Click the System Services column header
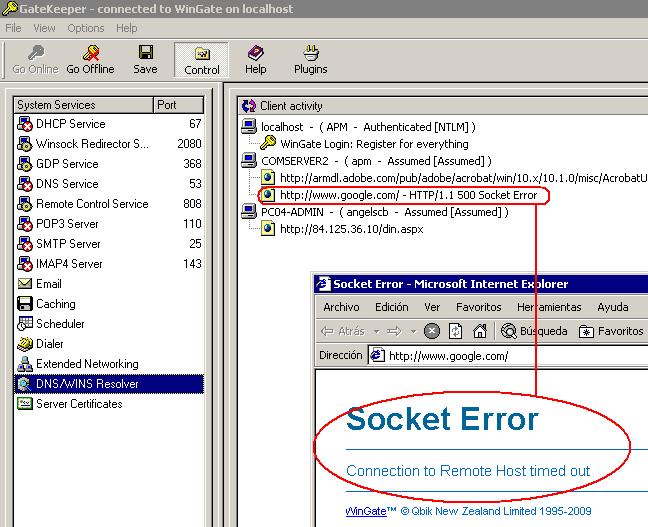 (x=83, y=105)
